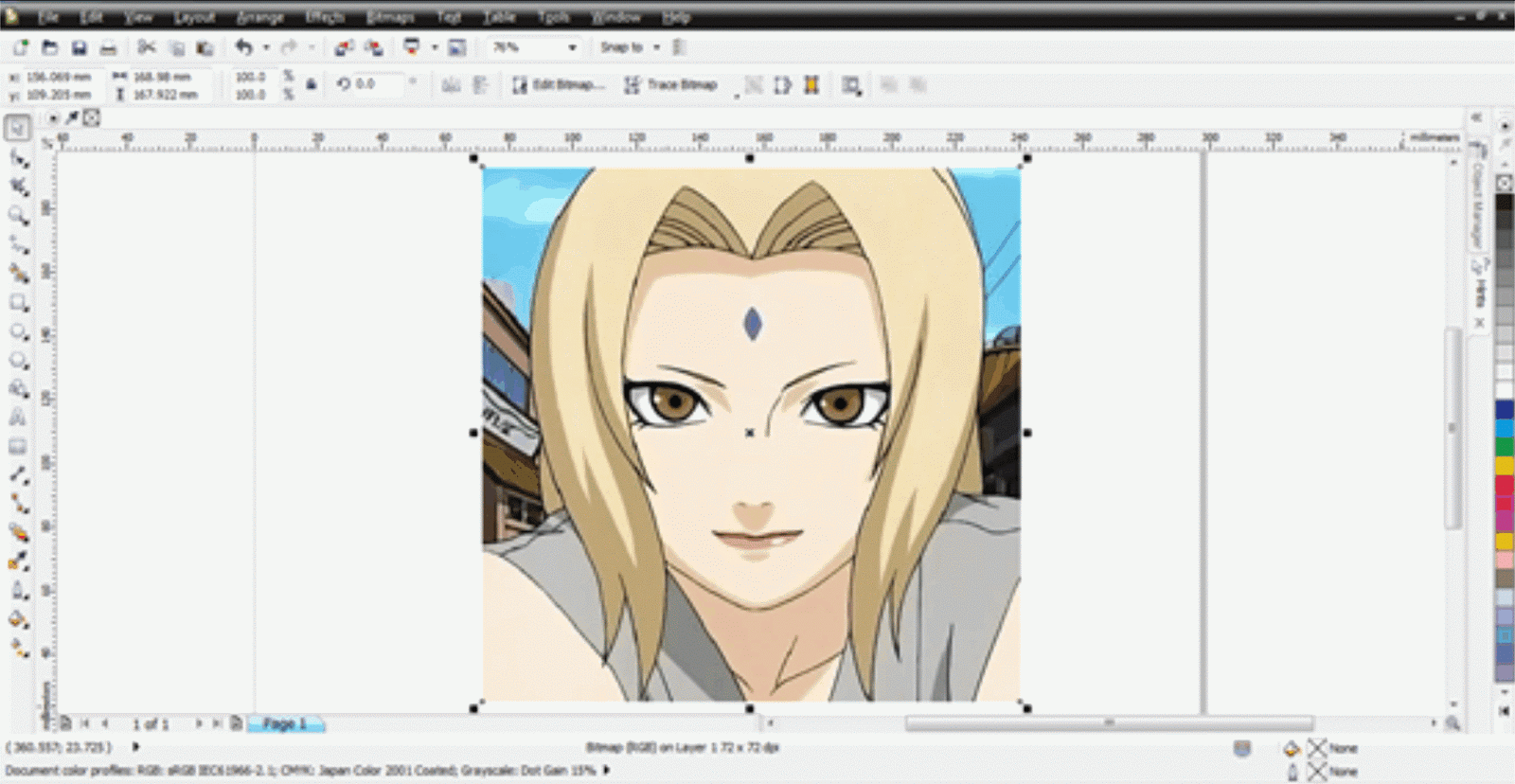Image resolution: width=1515 pixels, height=784 pixels.
Task: Open the Tools menu
Action: point(554,17)
